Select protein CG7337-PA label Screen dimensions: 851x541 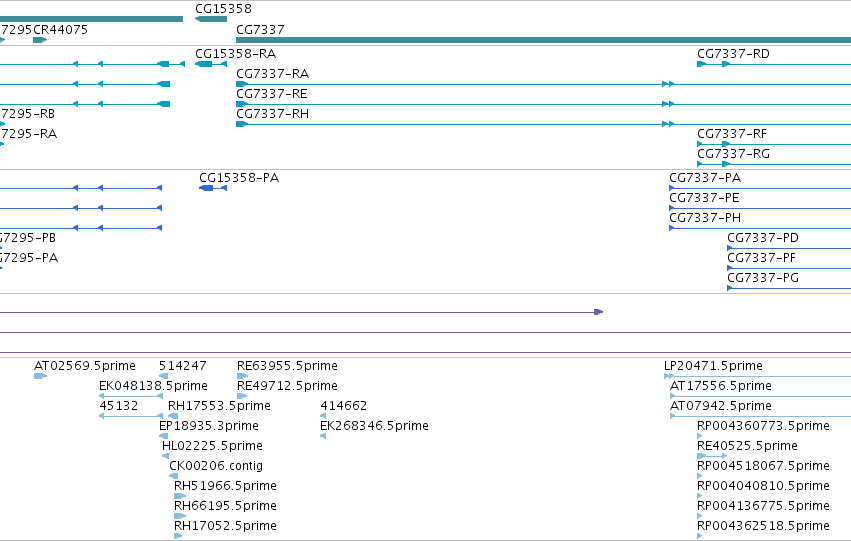pyautogui.click(x=705, y=178)
